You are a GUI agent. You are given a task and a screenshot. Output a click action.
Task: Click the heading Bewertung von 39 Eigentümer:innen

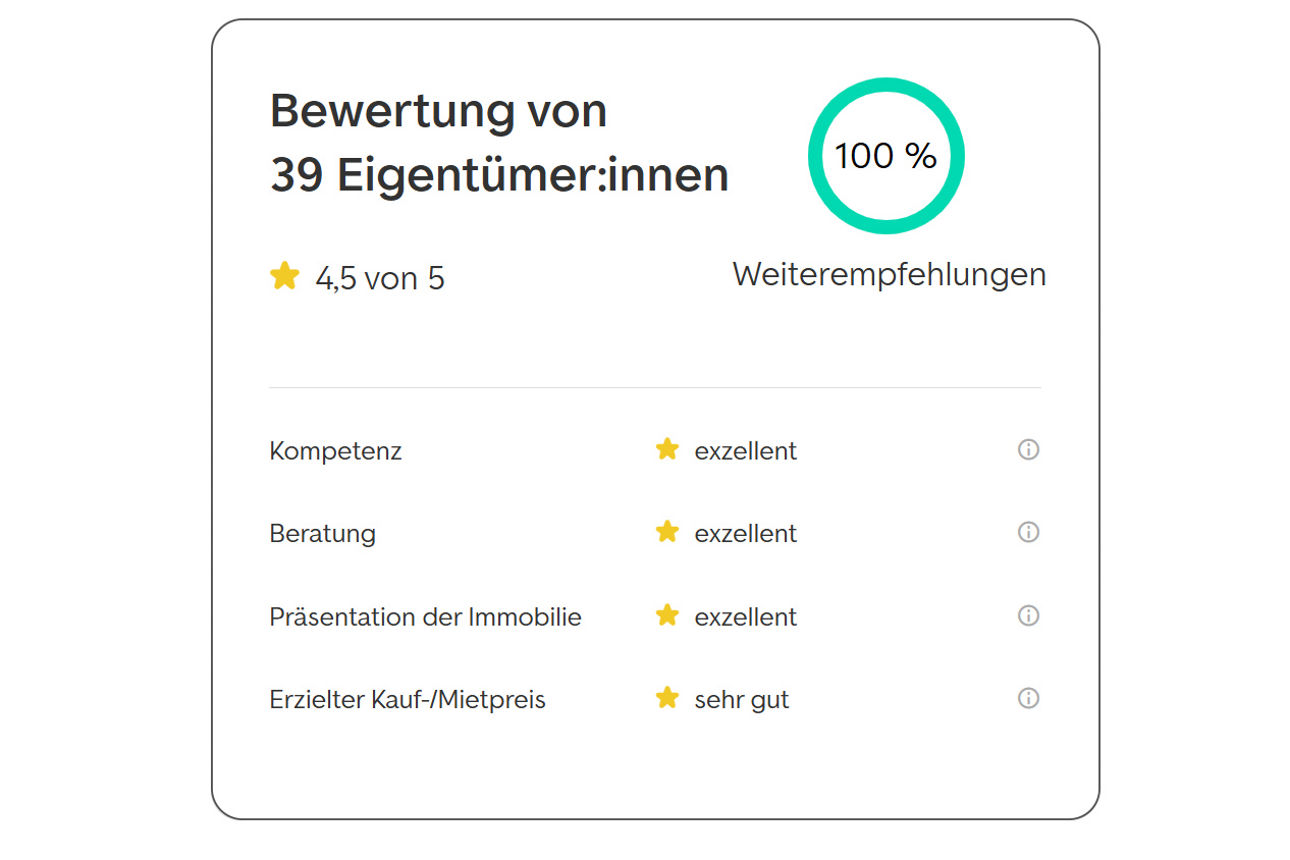pyautogui.click(x=498, y=143)
